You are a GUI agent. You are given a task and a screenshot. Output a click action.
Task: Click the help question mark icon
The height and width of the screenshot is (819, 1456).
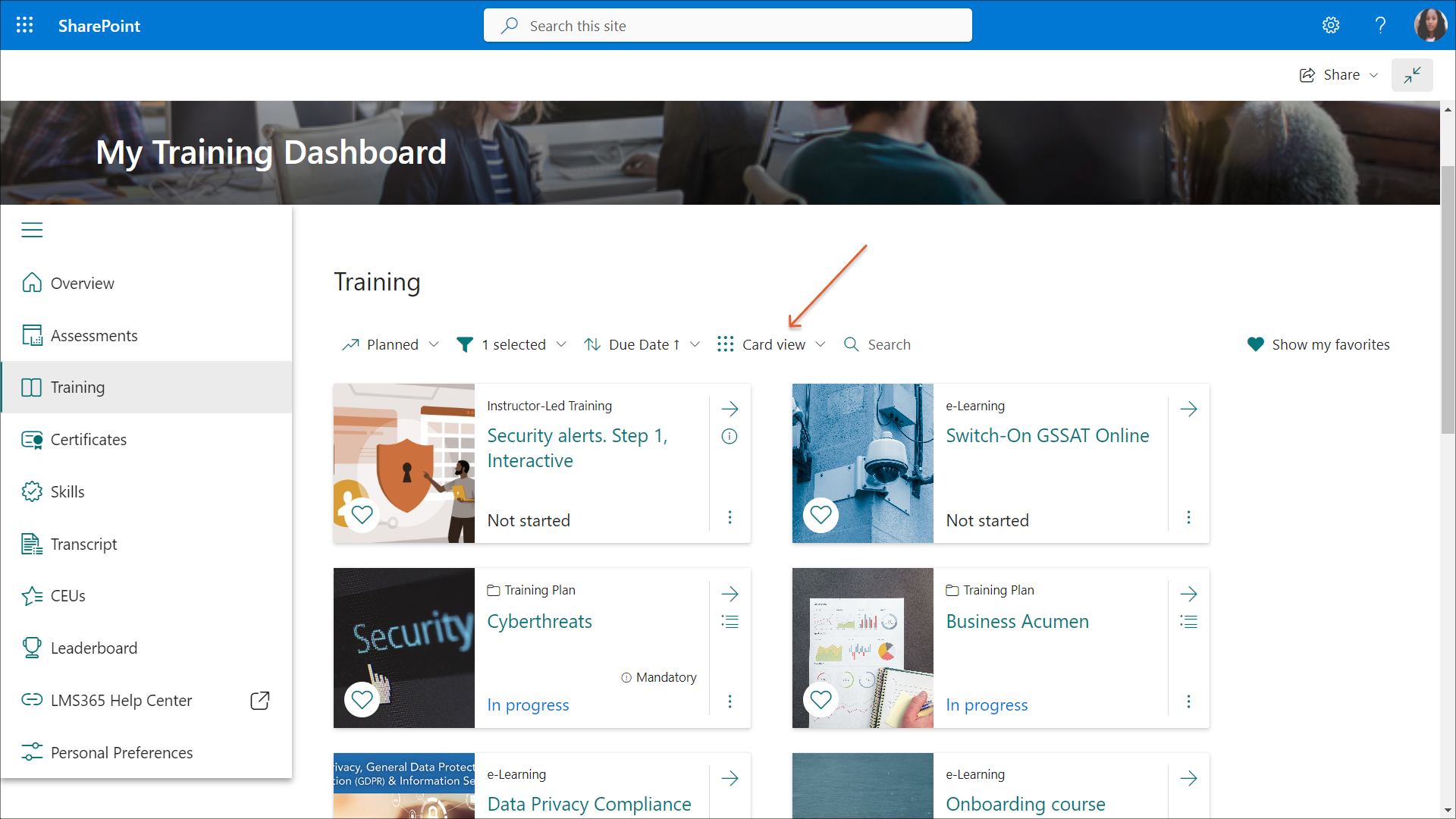point(1380,25)
